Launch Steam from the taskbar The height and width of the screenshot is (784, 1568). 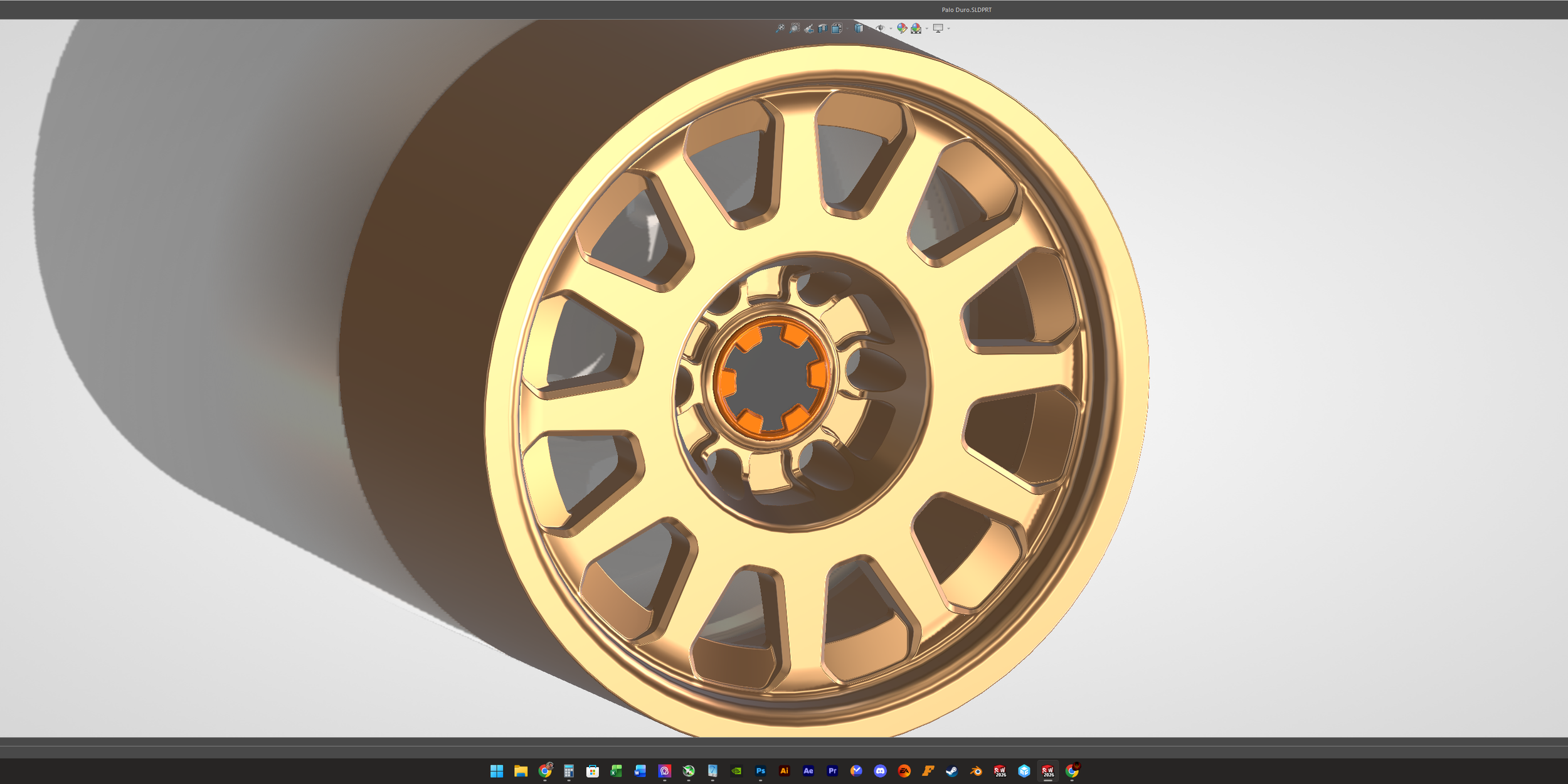point(952,771)
